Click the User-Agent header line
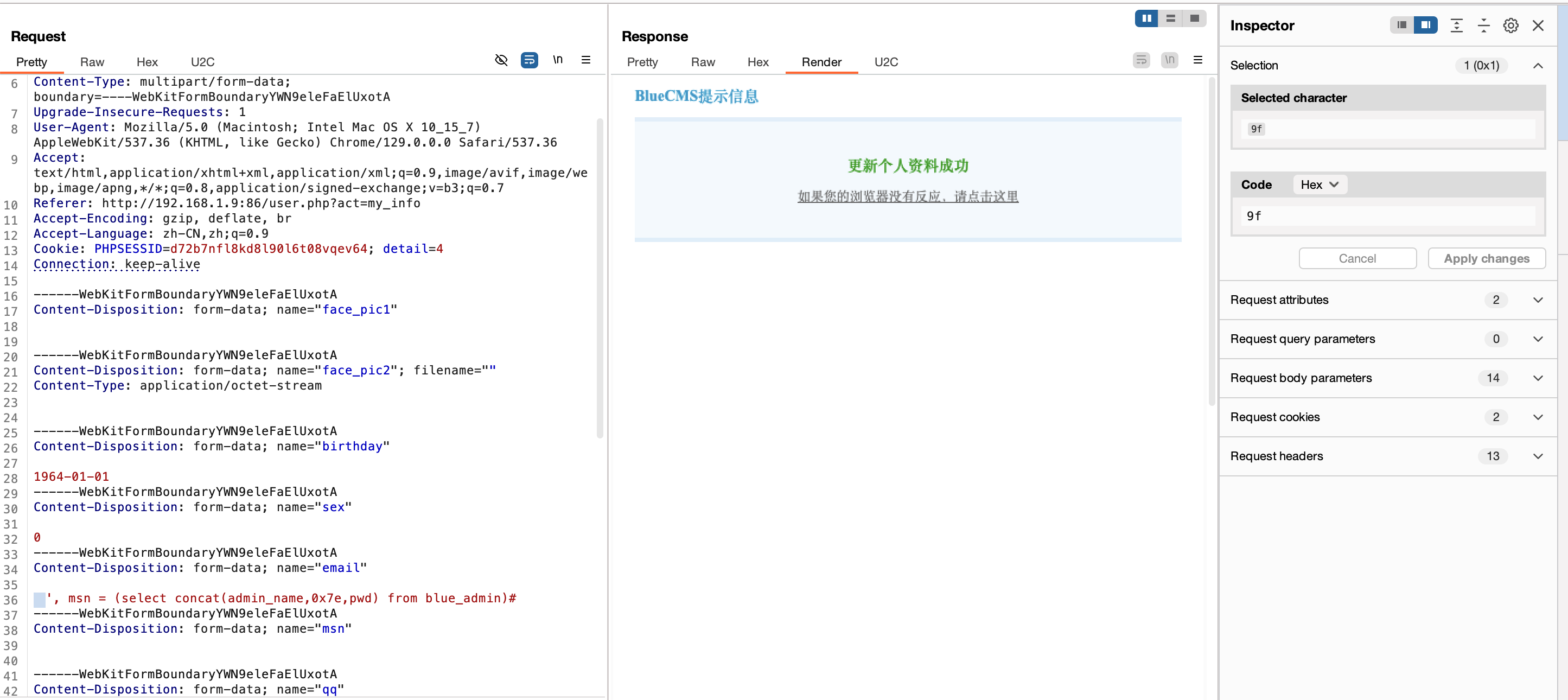The image size is (1568, 700). coord(295,135)
